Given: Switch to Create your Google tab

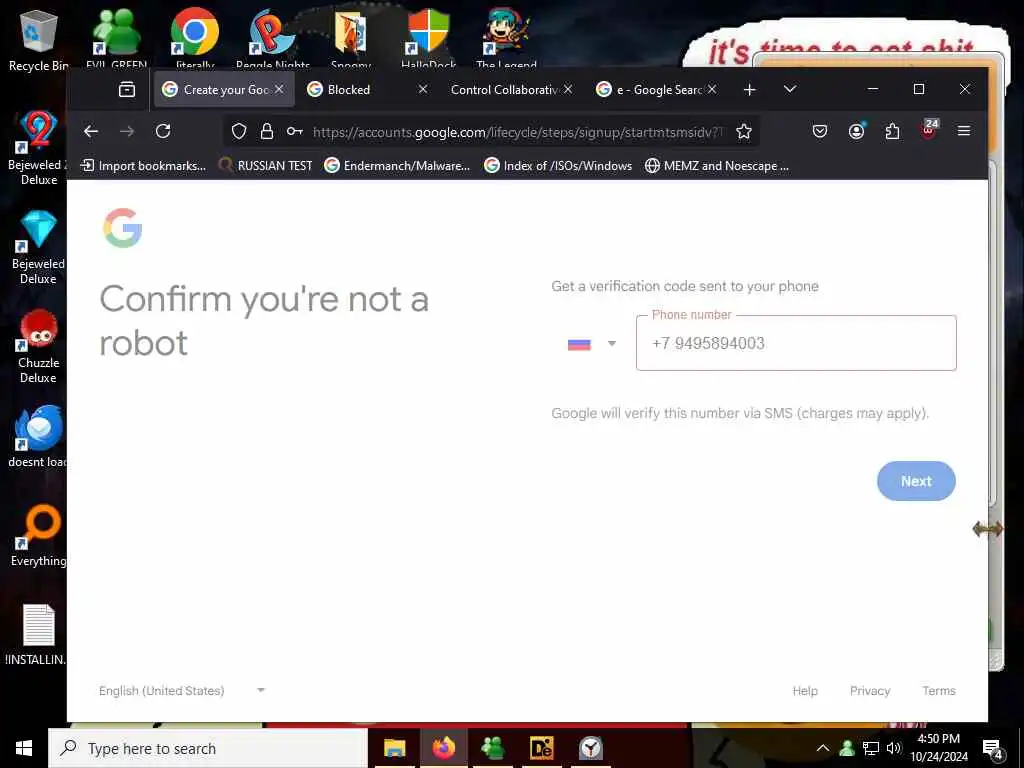Looking at the screenshot, I should click(x=224, y=89).
